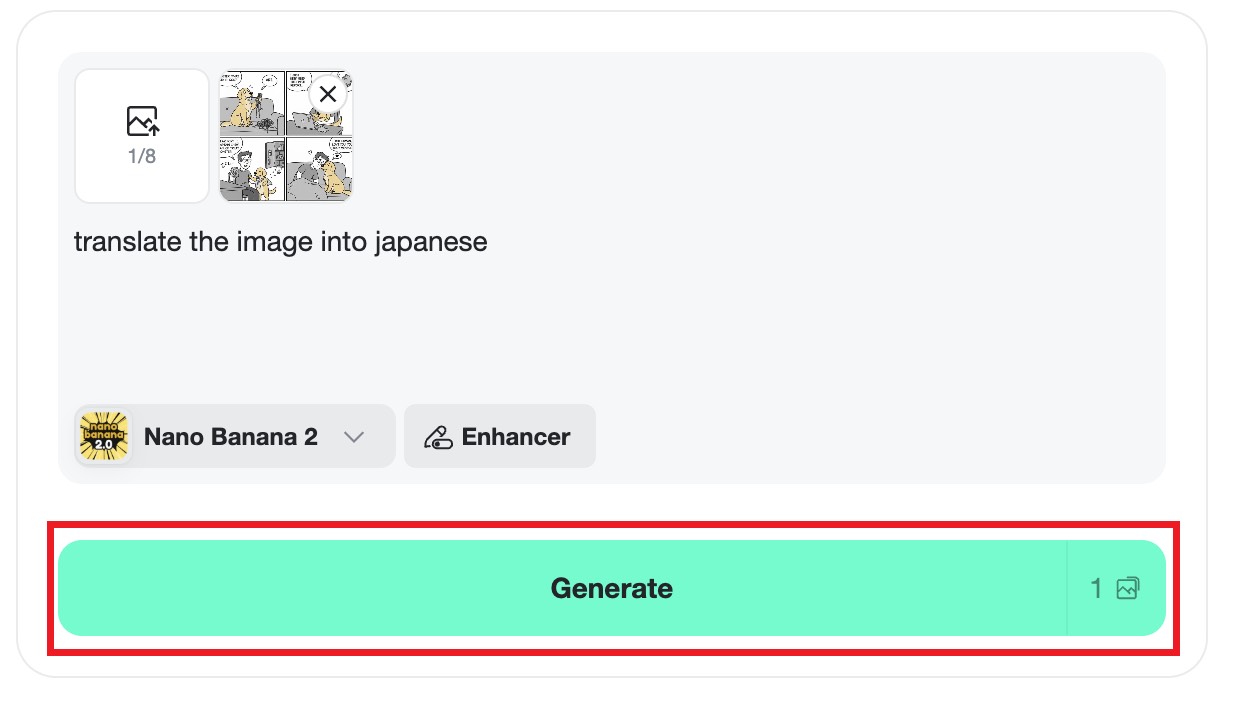This screenshot has width=1236, height=718.
Task: Click the bottom-left panel of the comic thumbnail
Action: tap(250, 170)
